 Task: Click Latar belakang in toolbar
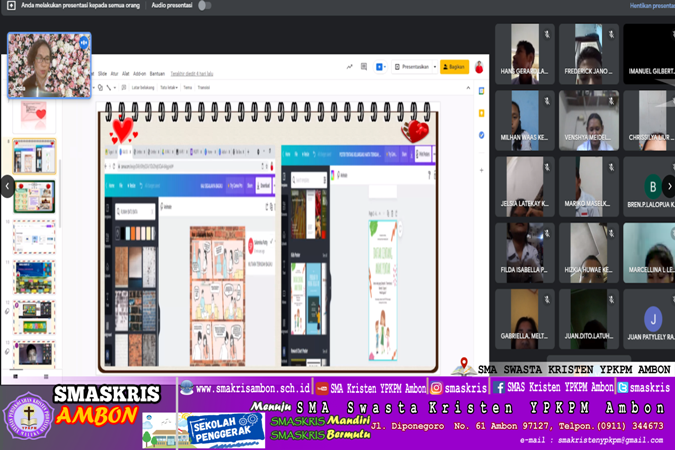[x=143, y=87]
